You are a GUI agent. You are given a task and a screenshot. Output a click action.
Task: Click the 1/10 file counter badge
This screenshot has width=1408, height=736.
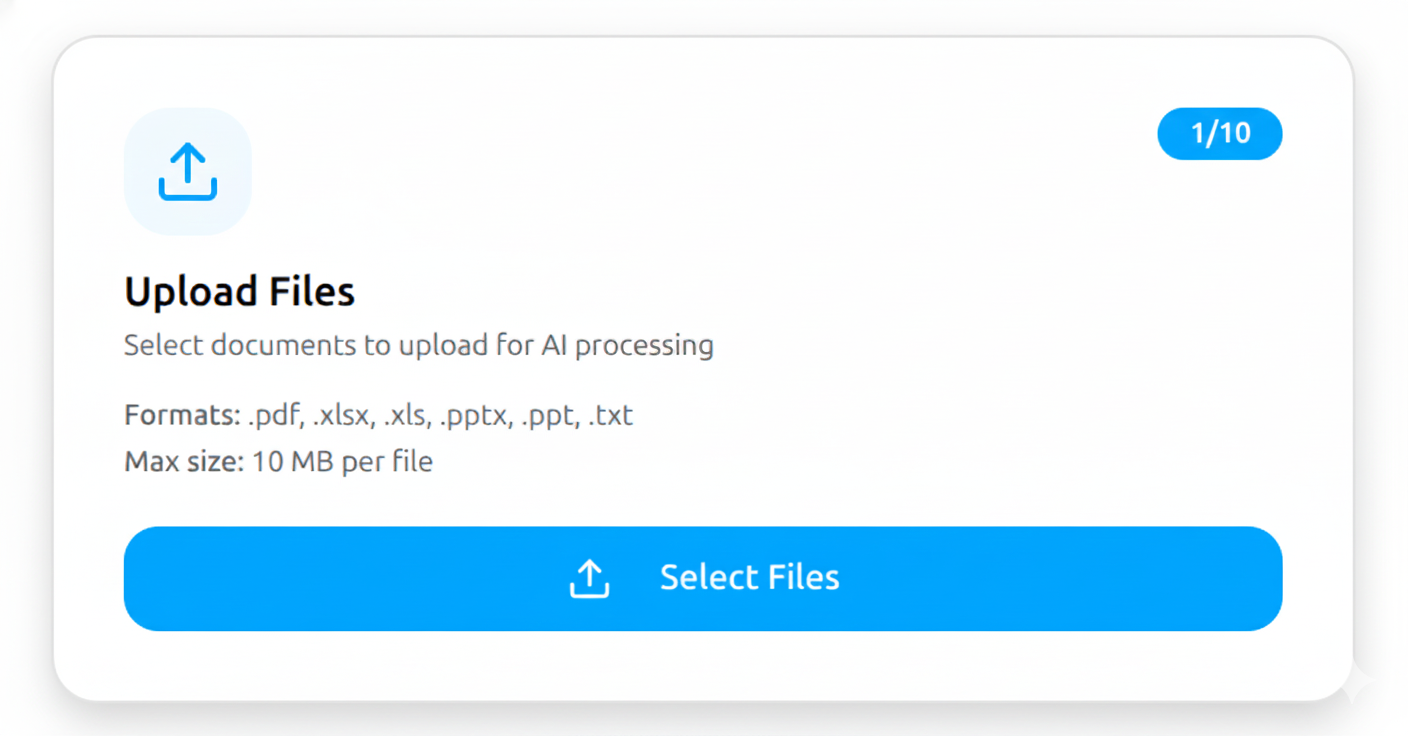(x=1220, y=133)
